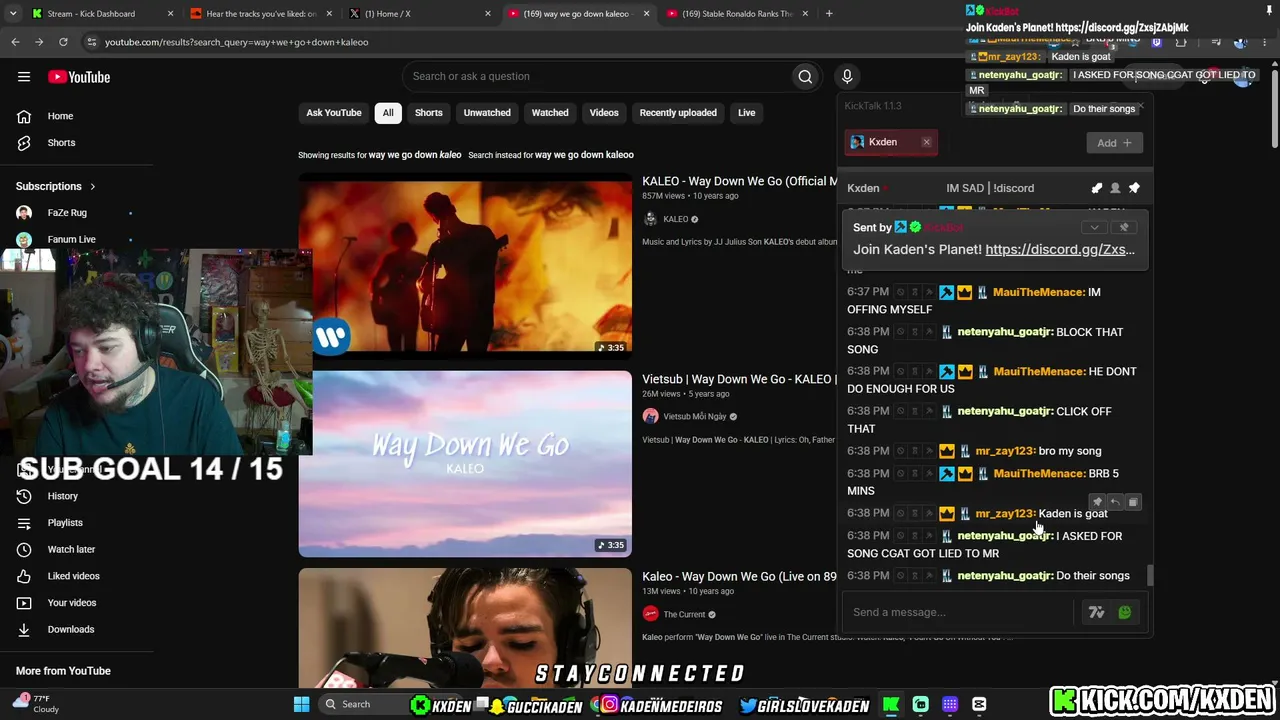The image size is (1280, 720).
Task: Go back with the browser back arrow
Action: 15,42
